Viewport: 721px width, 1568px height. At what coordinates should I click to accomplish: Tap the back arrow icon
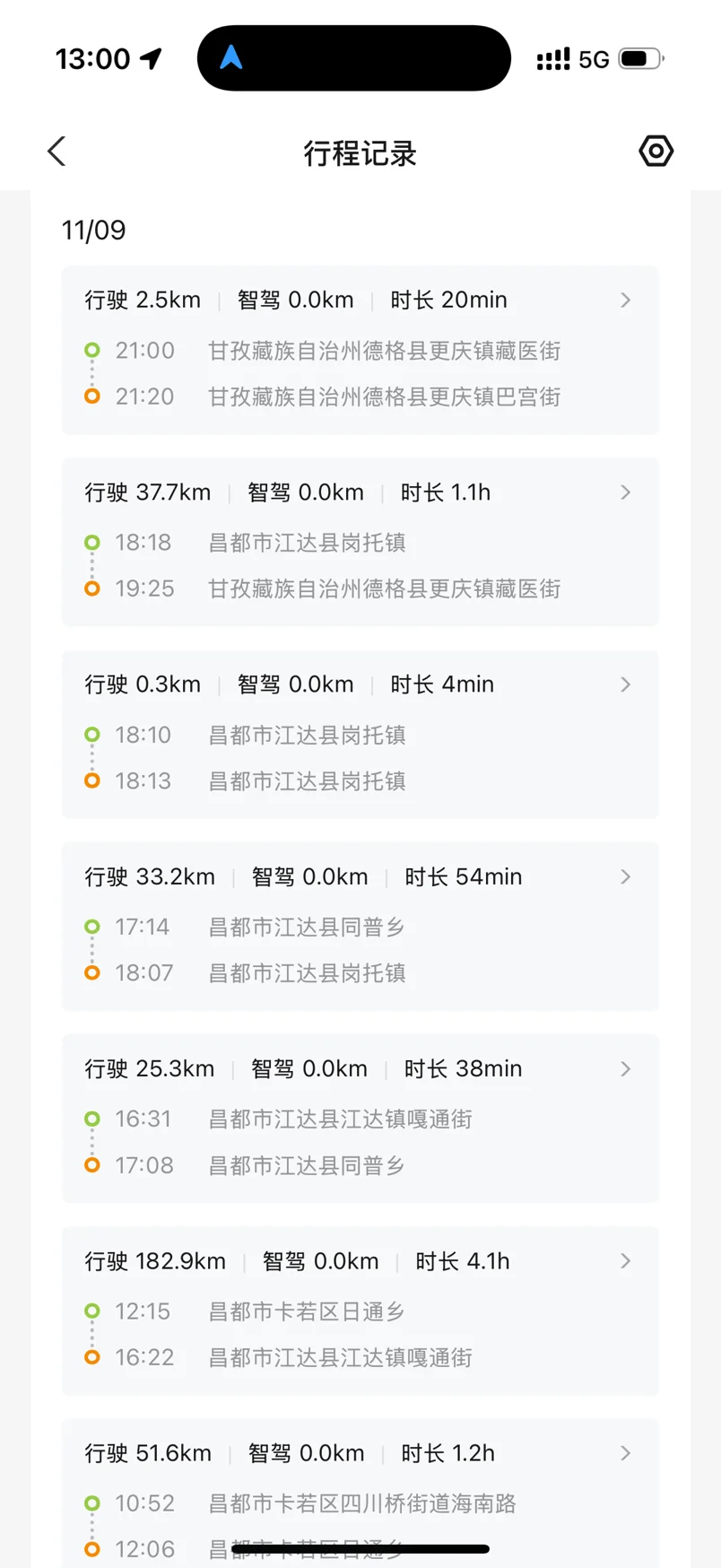pos(57,152)
